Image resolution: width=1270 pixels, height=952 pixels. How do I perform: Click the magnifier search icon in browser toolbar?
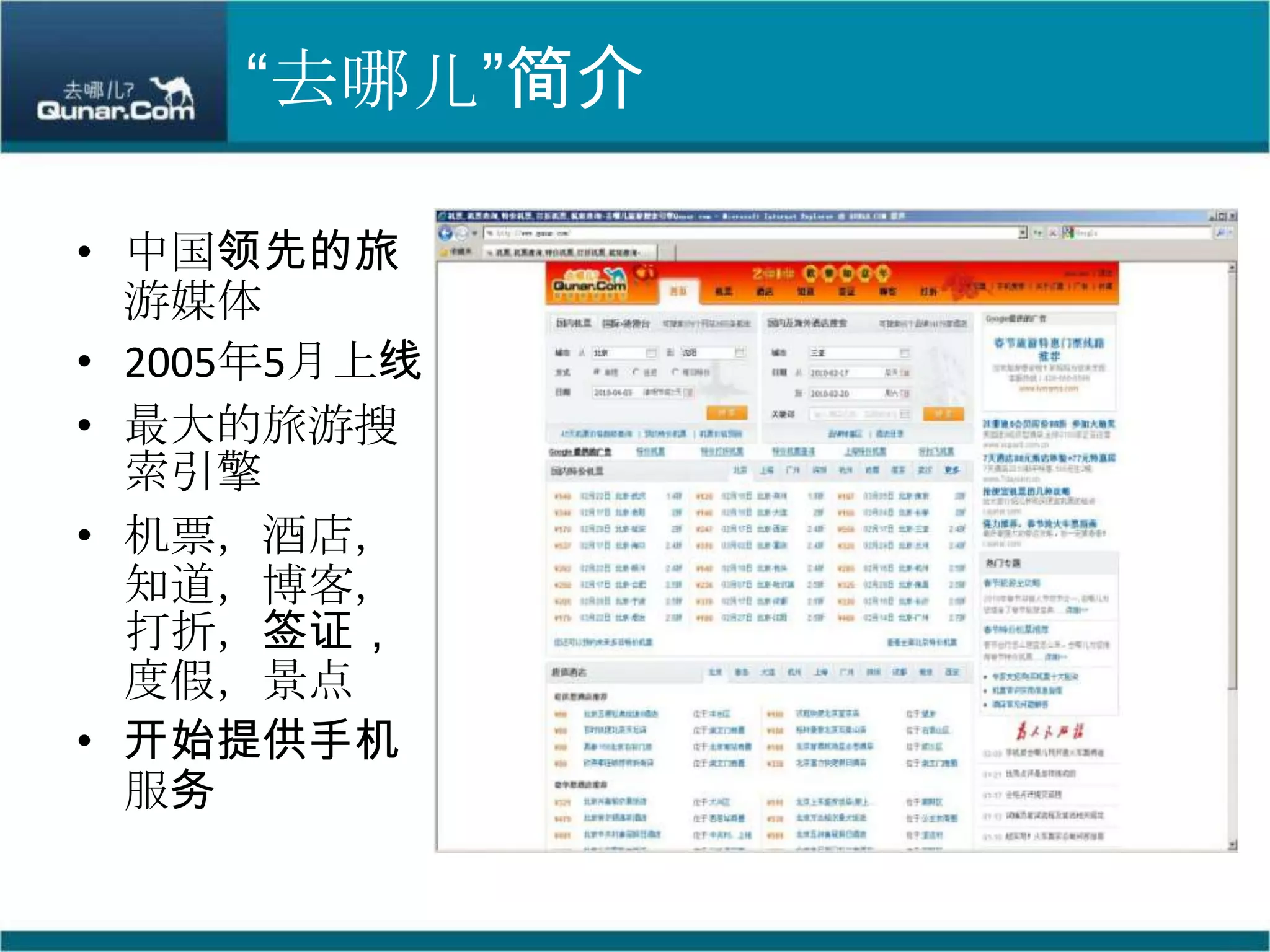pos(1220,233)
